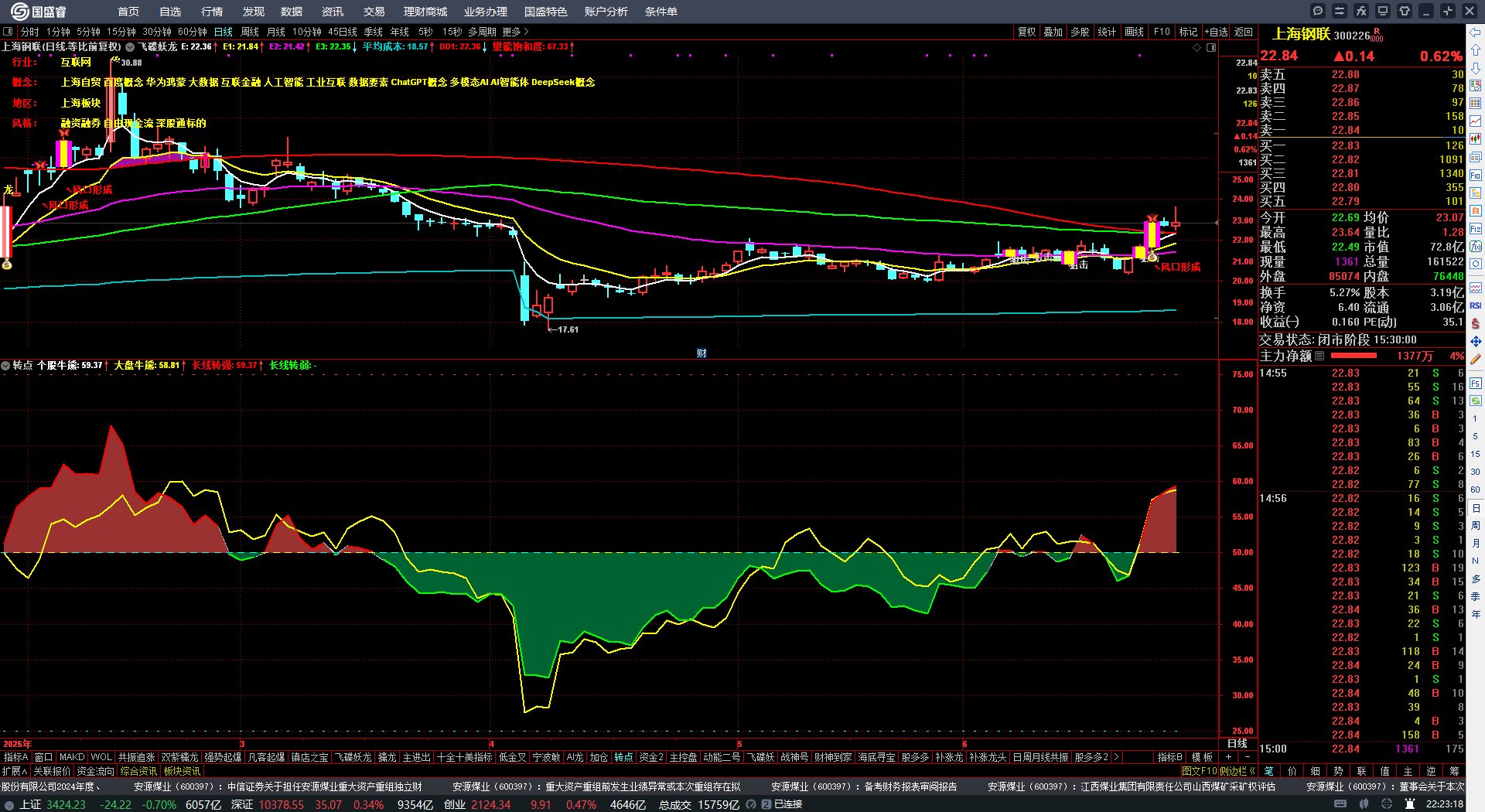Click the monitor screen icon in title bar
The image size is (1485, 812).
click(x=1383, y=11)
